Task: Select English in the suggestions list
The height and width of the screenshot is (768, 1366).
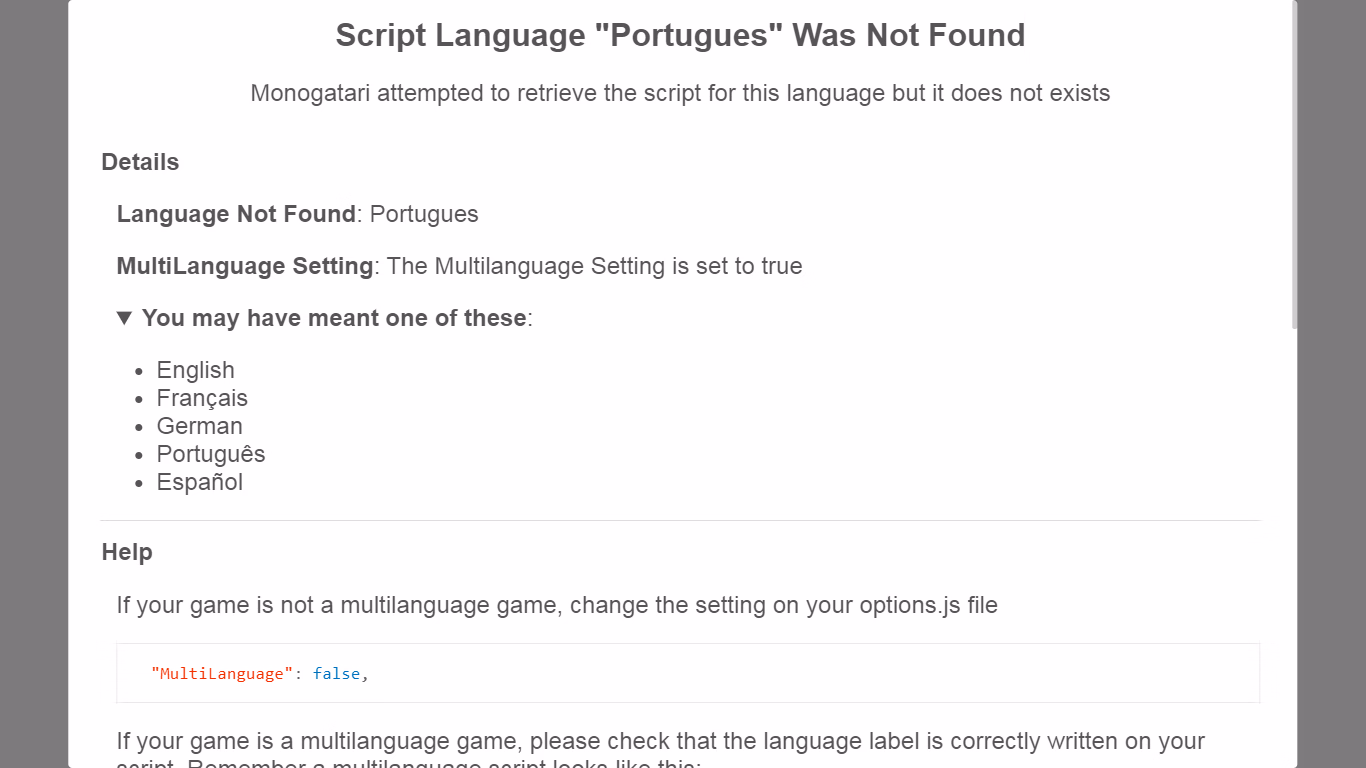Action: [x=196, y=370]
